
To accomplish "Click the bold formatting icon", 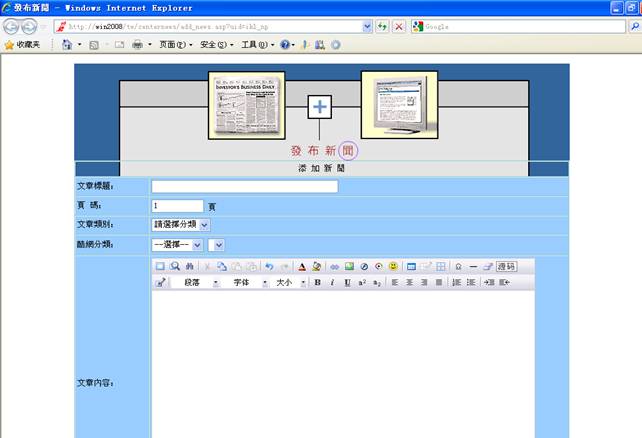I will click(318, 283).
